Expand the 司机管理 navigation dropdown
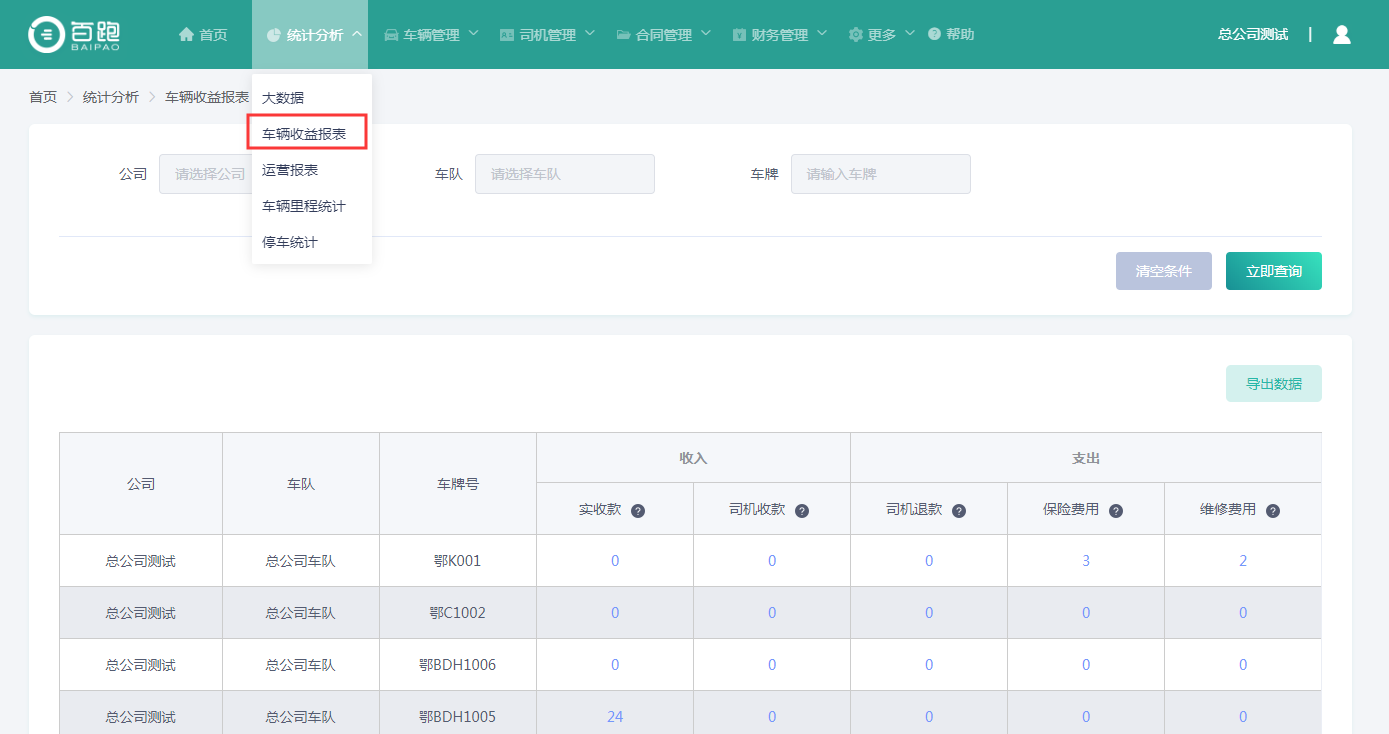This screenshot has width=1389, height=734. pyautogui.click(x=547, y=35)
